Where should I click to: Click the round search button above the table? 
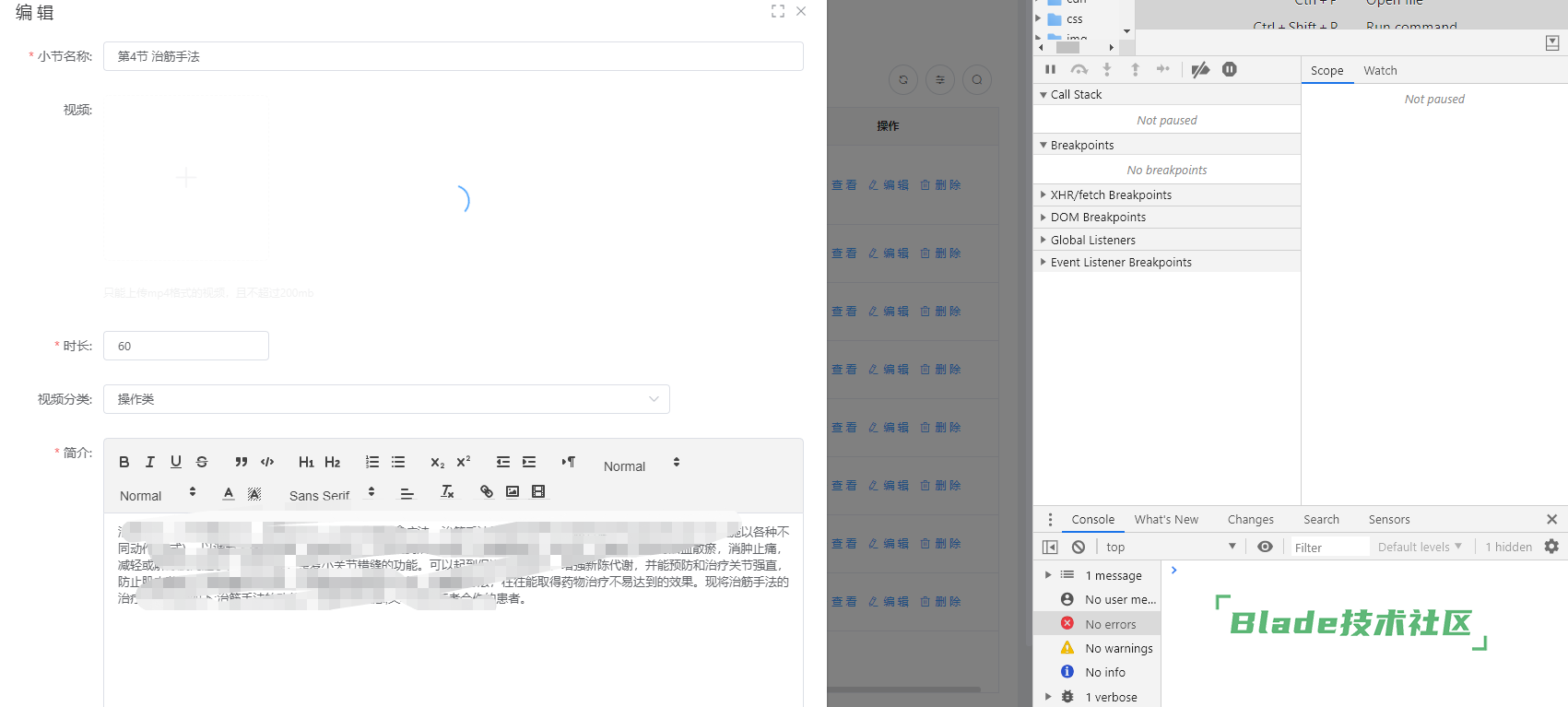click(977, 79)
